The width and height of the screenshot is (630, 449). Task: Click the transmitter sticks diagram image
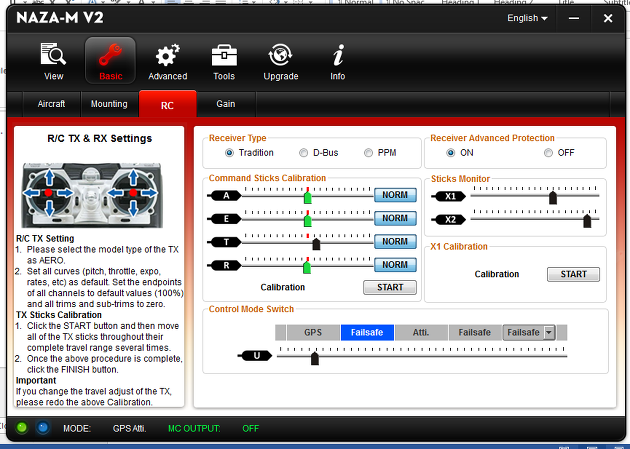click(92, 195)
